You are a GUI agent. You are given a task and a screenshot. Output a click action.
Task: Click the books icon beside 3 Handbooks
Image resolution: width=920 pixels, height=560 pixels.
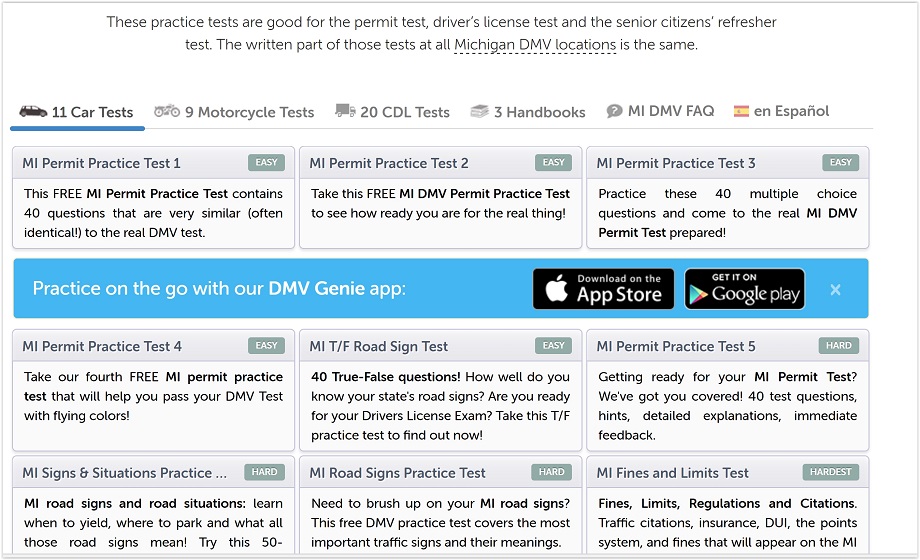point(479,111)
